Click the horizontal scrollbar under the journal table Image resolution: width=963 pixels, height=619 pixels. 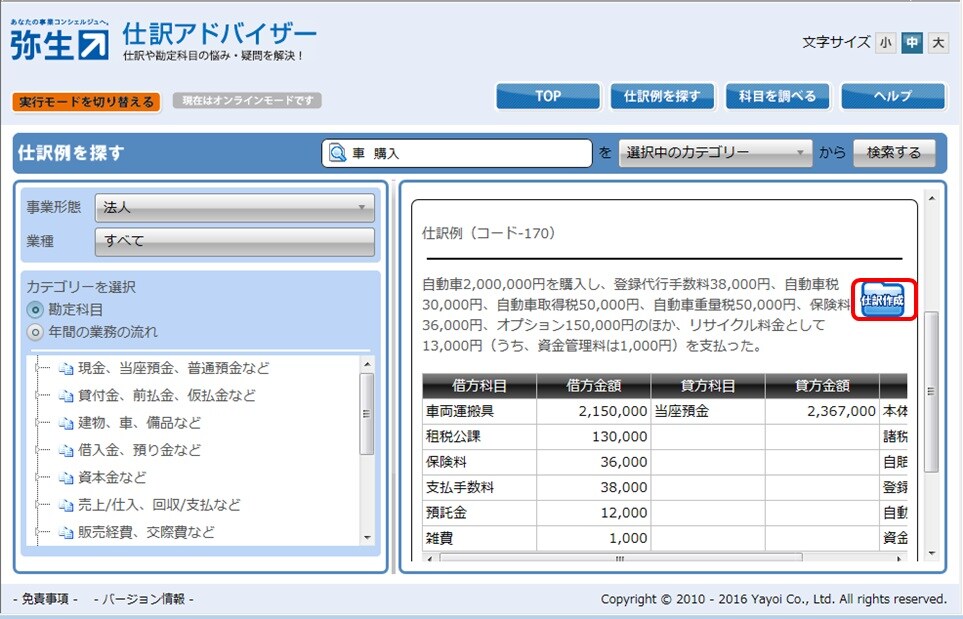618,559
